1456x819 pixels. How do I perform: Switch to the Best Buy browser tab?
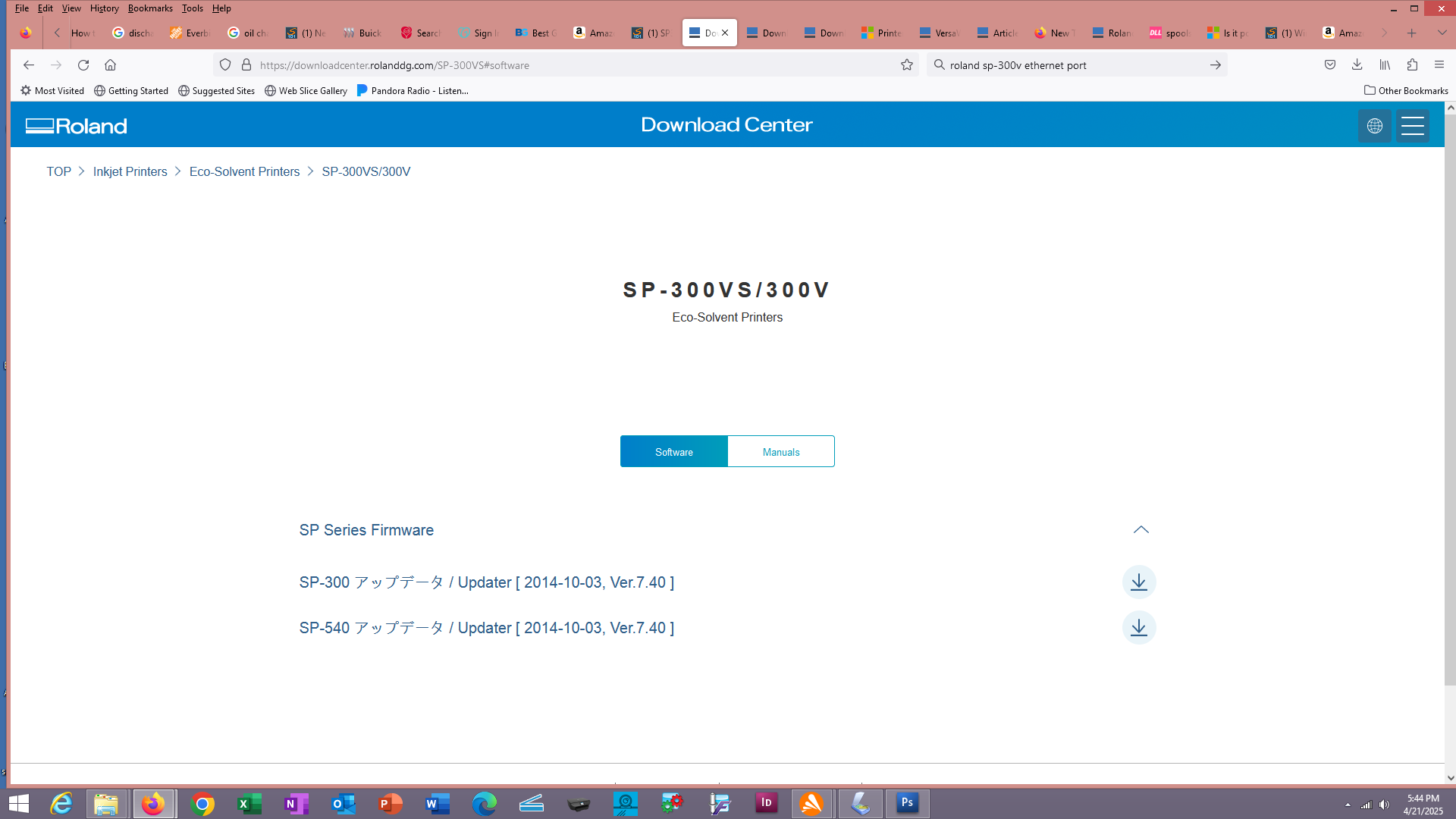point(536,33)
